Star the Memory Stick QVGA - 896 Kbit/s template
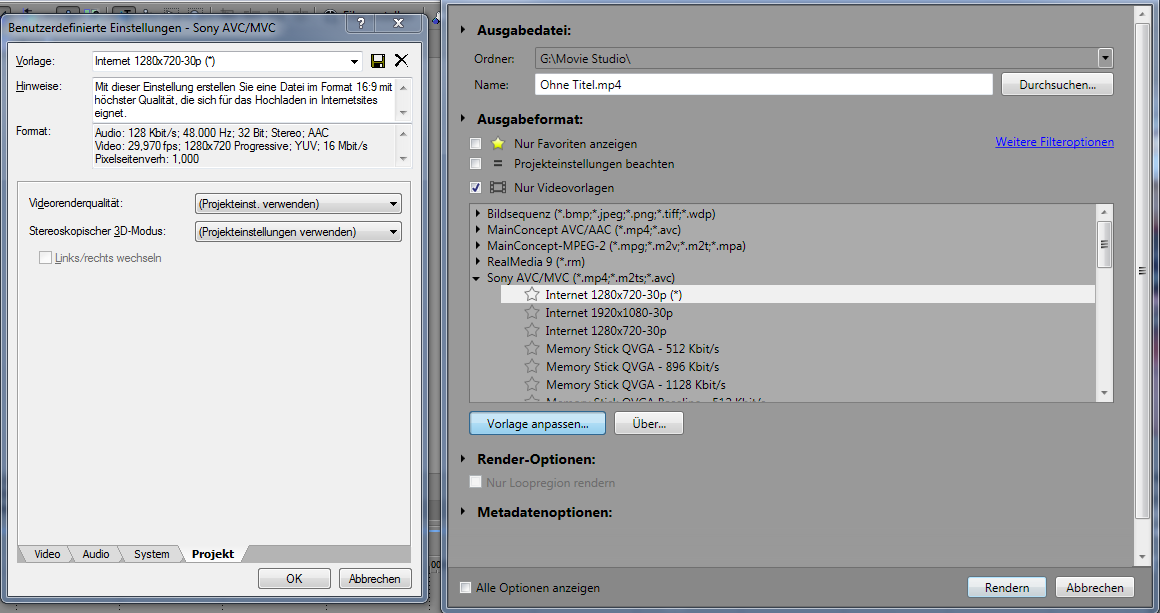Image resolution: width=1160 pixels, height=613 pixels. pyautogui.click(x=532, y=366)
